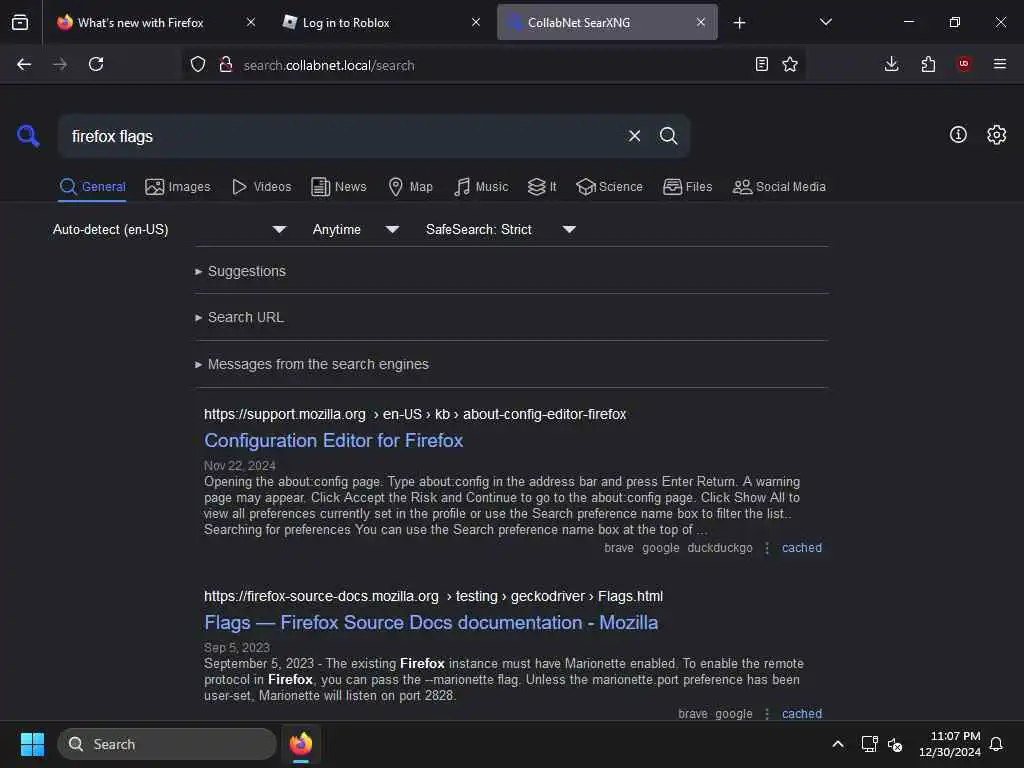
Task: Open notifications bell in taskbar
Action: point(997,744)
